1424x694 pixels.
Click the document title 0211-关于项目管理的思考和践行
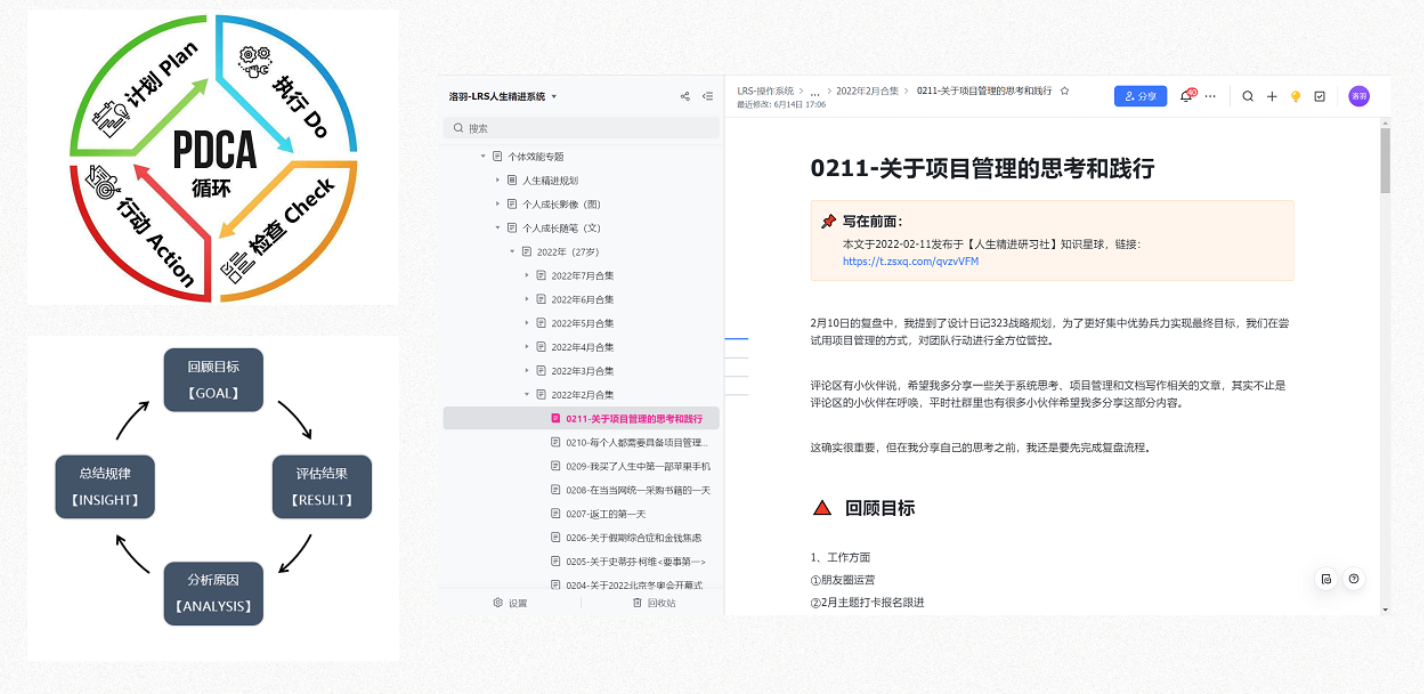[x=982, y=168]
